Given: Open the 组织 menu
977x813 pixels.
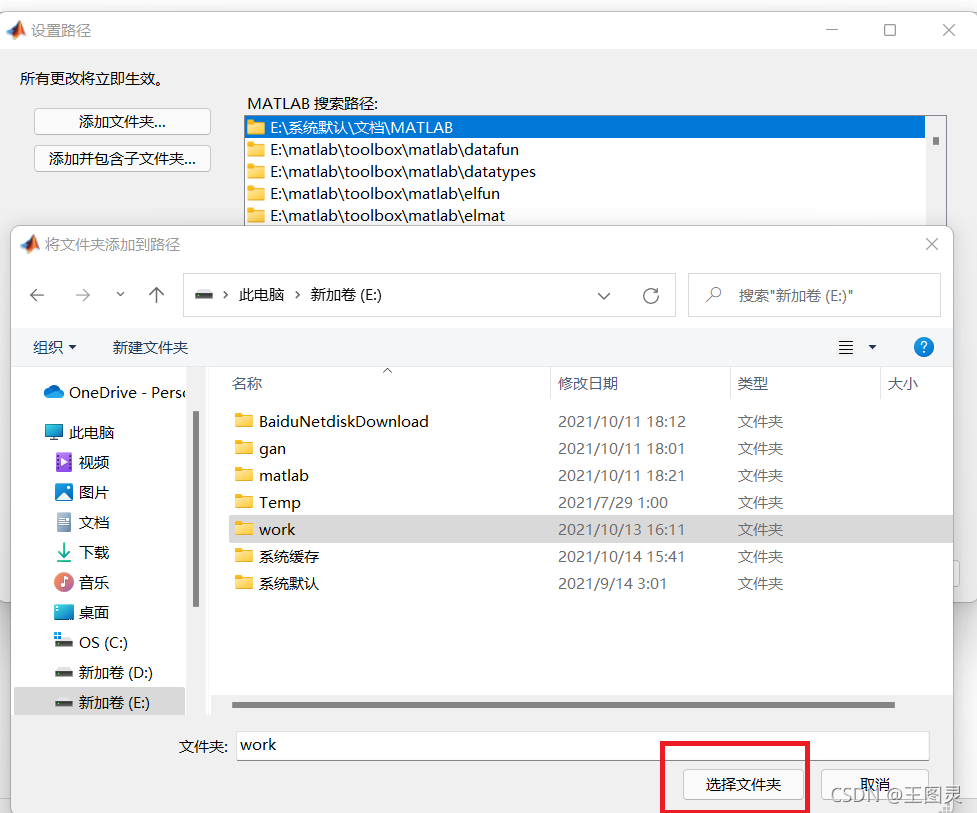Looking at the screenshot, I should coord(54,347).
